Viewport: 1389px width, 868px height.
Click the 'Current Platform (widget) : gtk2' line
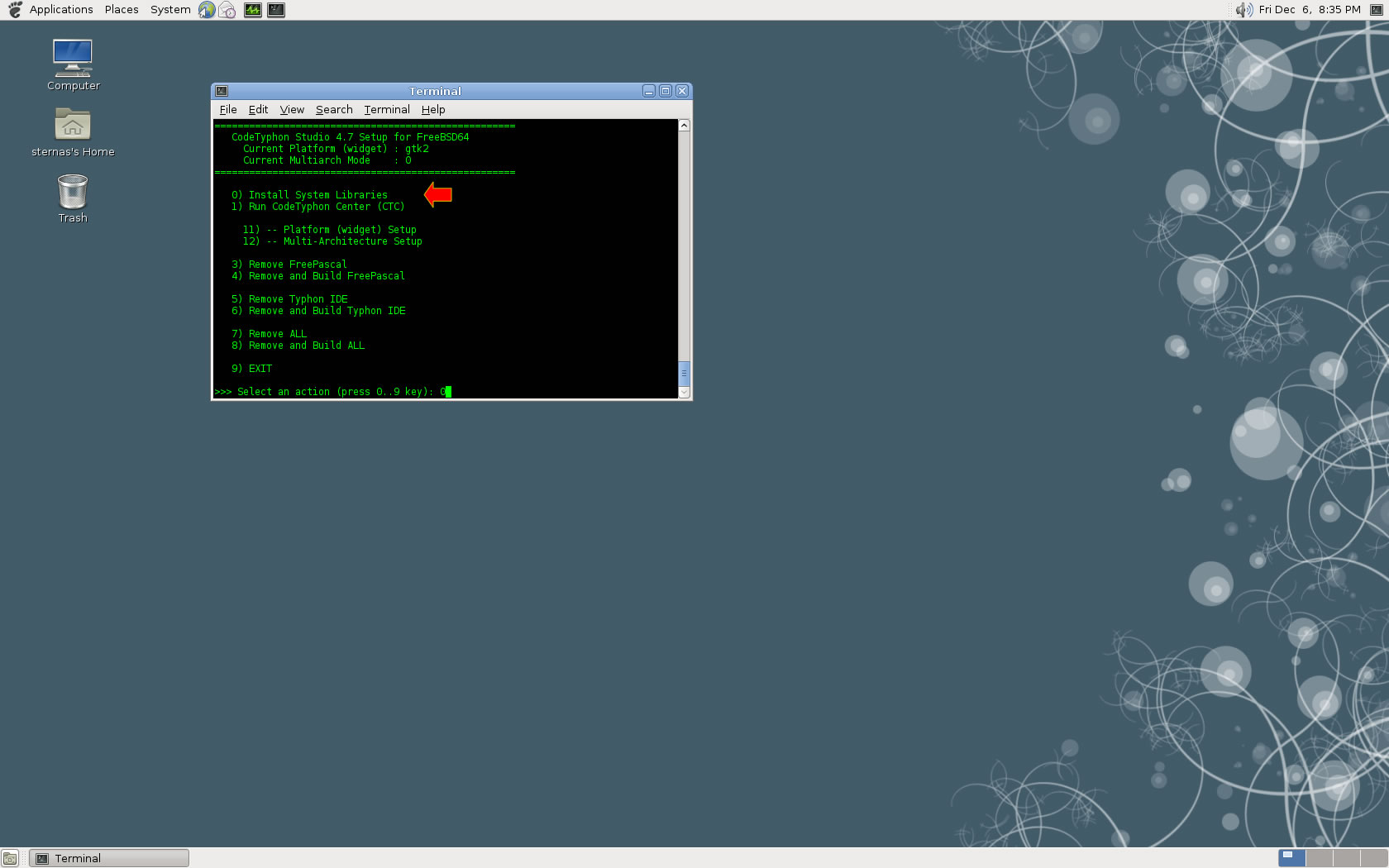coord(336,149)
